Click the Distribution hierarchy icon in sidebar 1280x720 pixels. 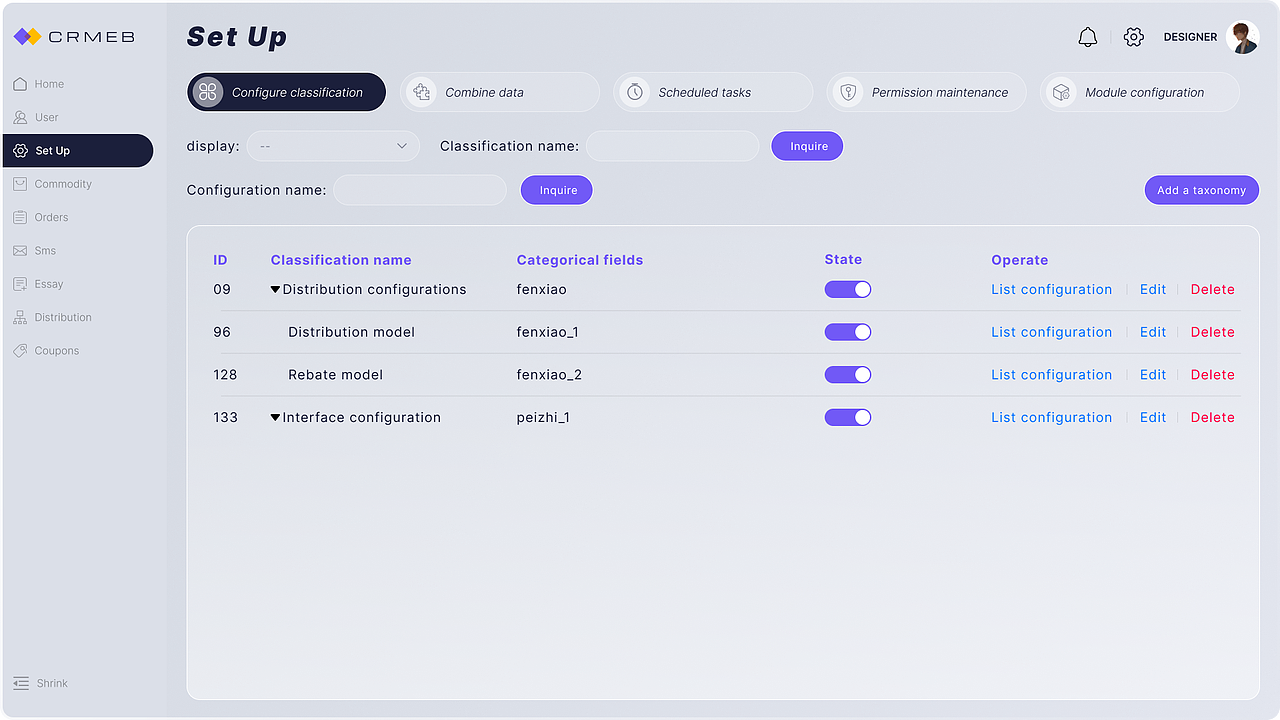point(20,318)
